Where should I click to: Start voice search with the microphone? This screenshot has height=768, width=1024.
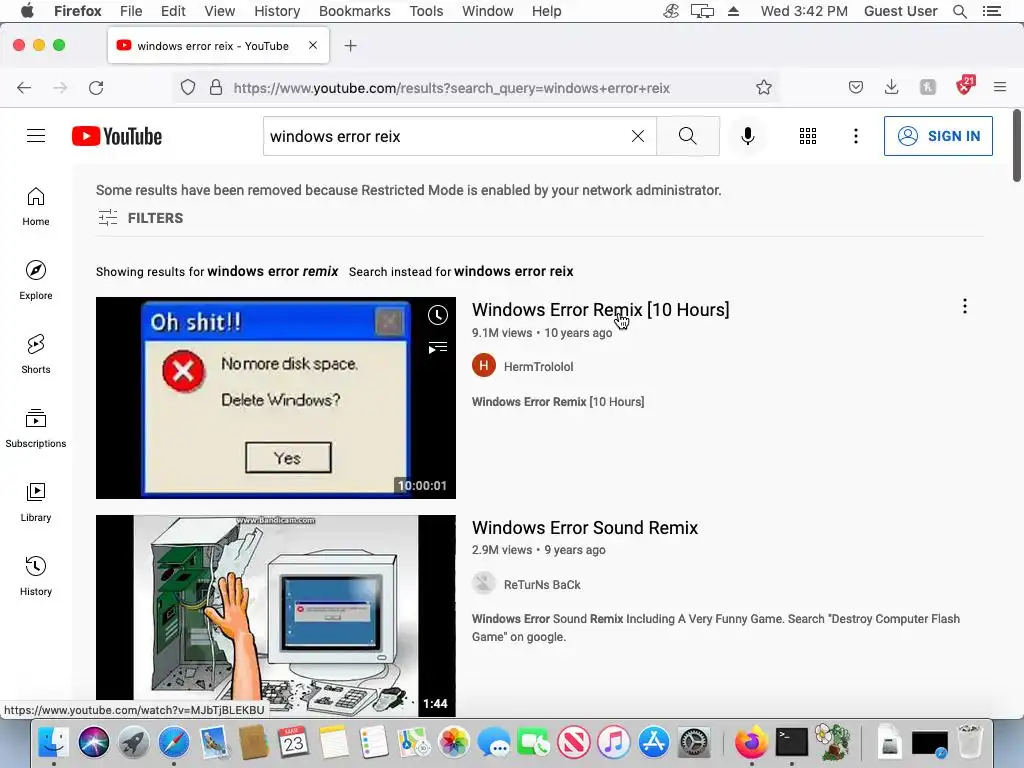point(748,136)
